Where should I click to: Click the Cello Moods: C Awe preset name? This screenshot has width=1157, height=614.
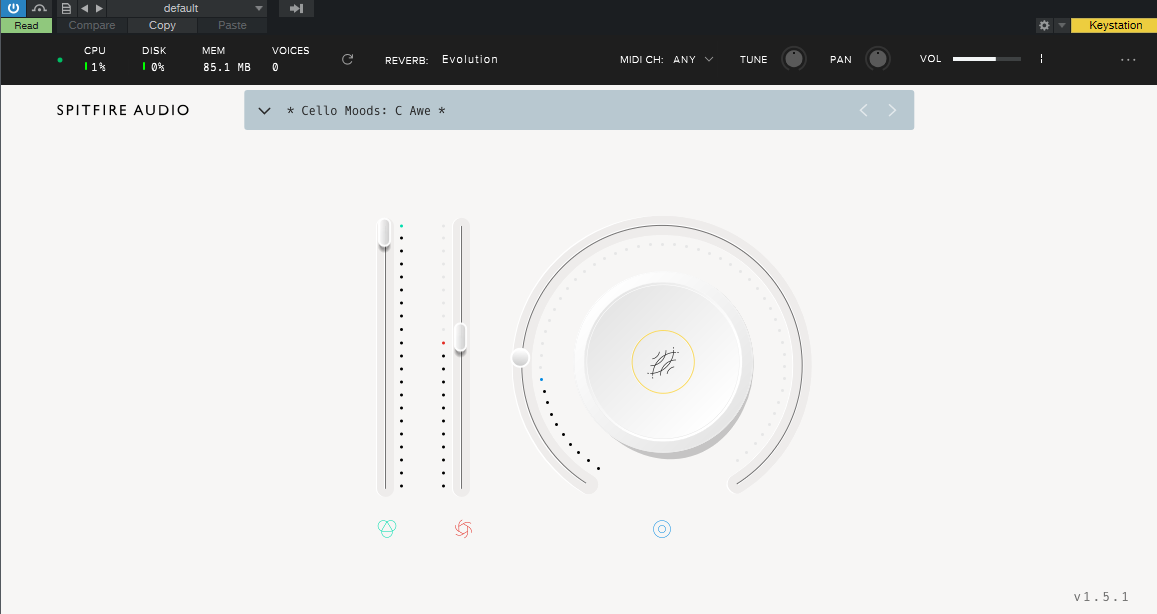[x=366, y=111]
